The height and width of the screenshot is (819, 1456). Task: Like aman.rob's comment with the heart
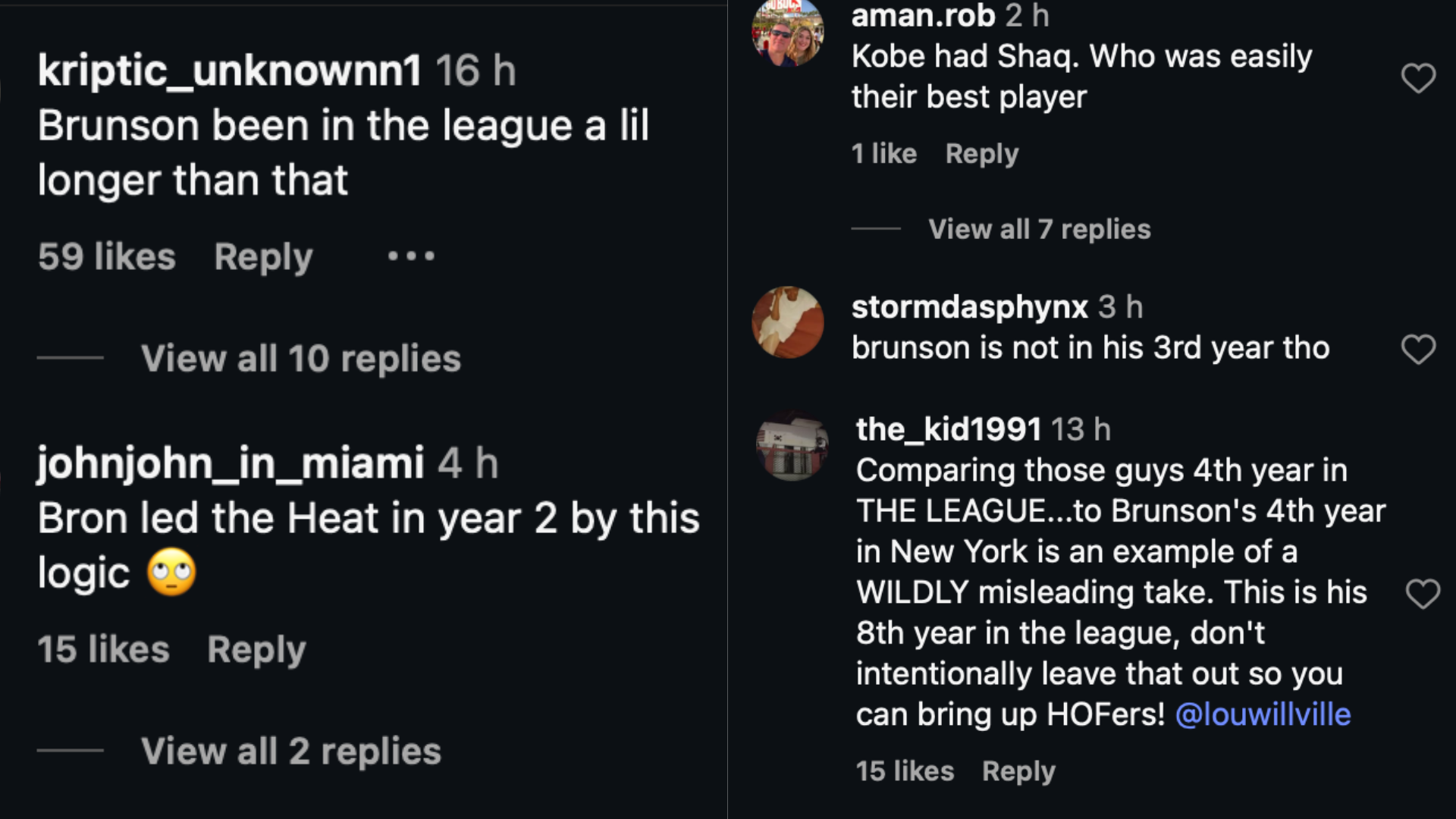[x=1417, y=77]
